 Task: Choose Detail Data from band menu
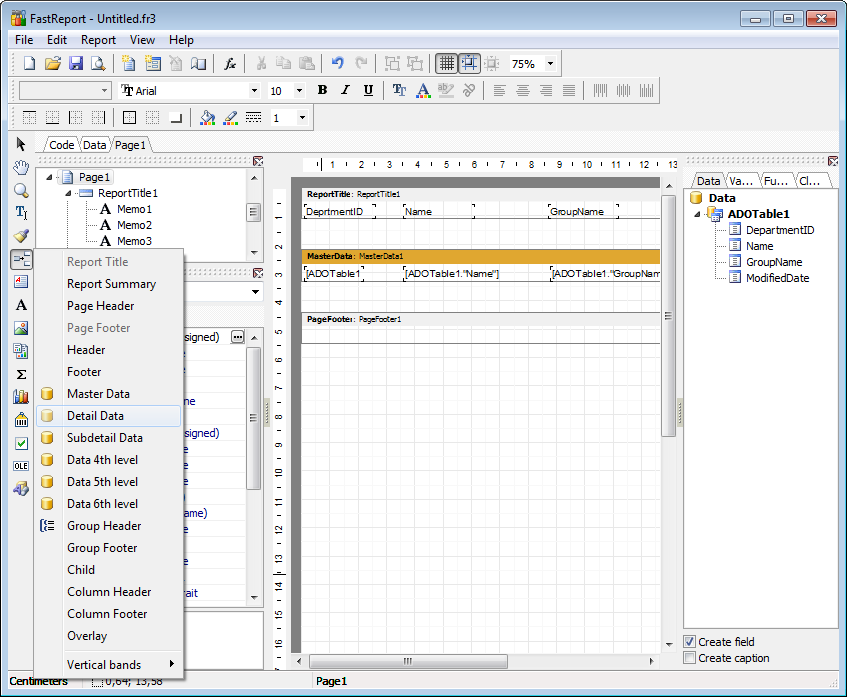109,416
